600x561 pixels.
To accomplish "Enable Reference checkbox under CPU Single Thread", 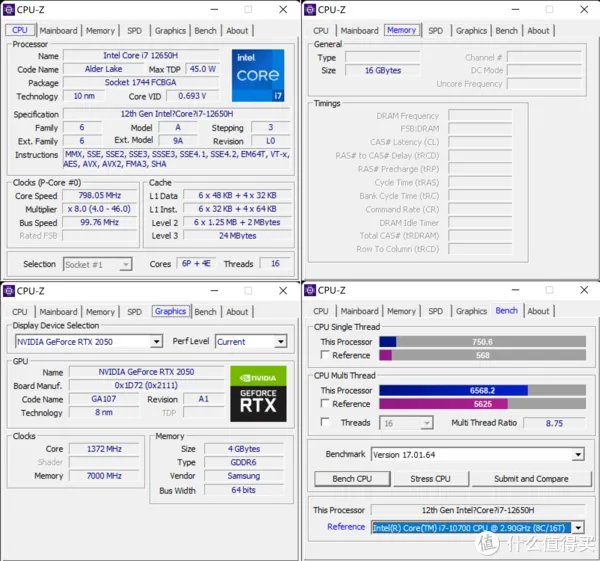I will pos(325,355).
